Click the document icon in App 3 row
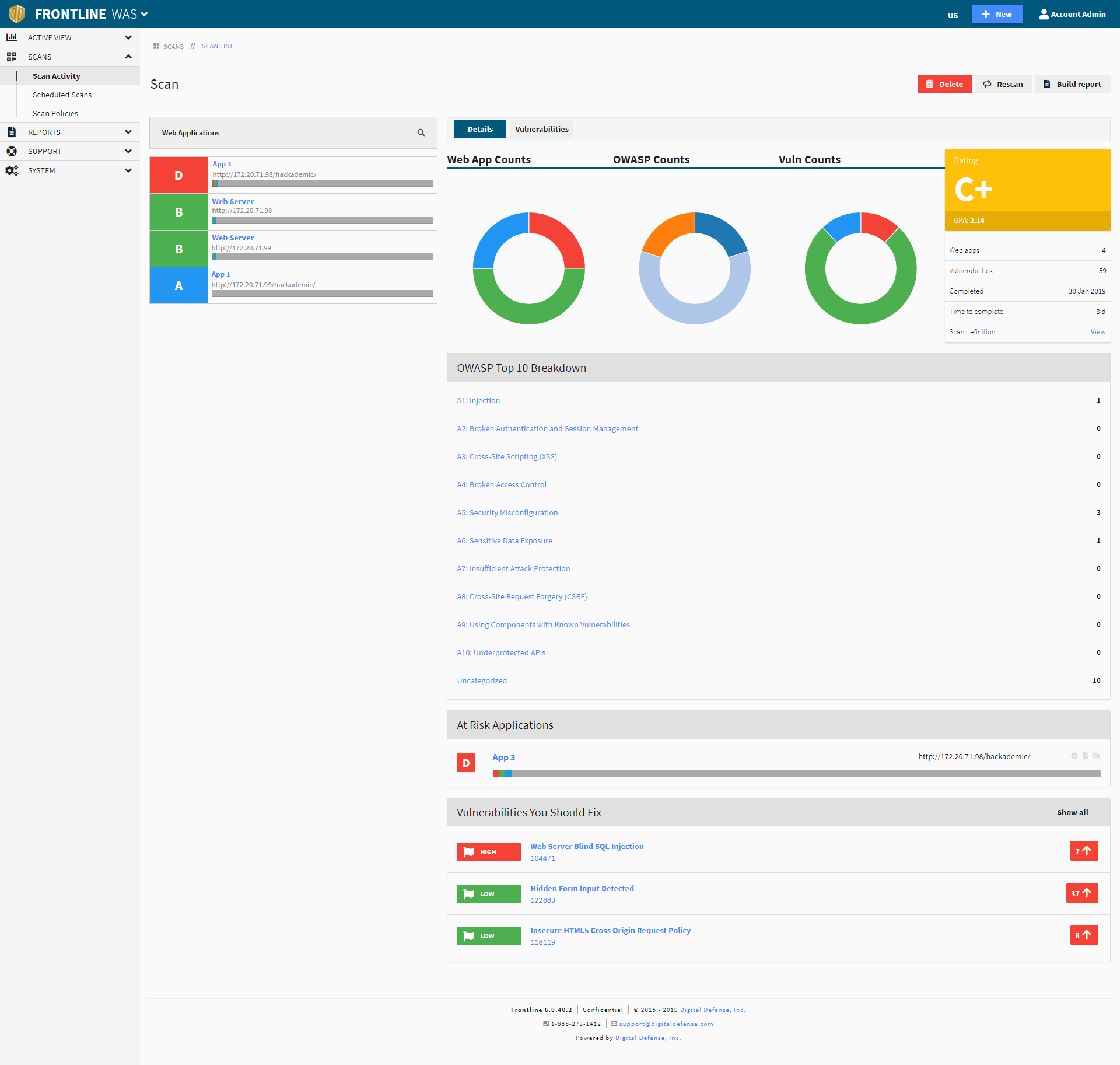 coord(1085,756)
